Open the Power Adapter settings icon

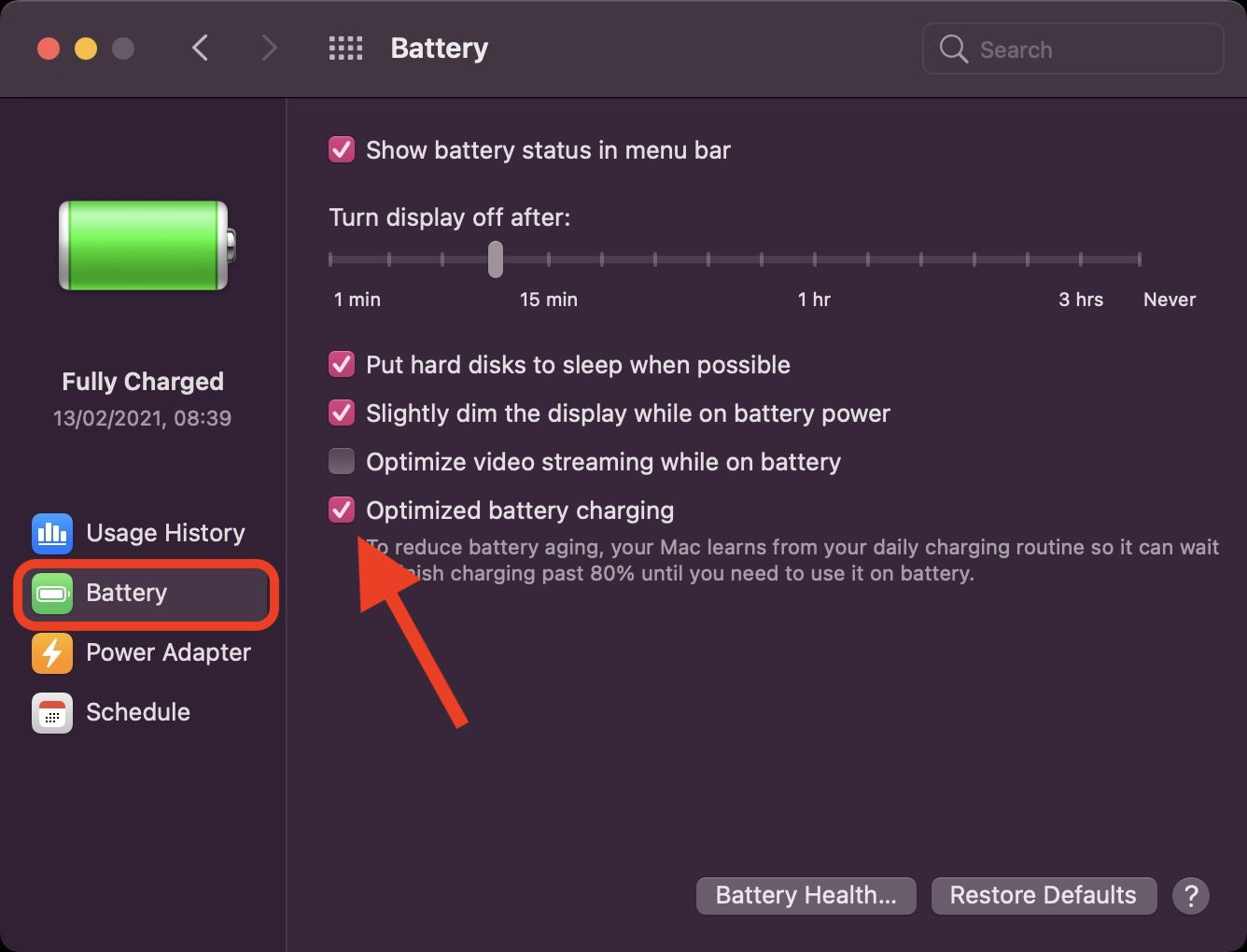51,652
